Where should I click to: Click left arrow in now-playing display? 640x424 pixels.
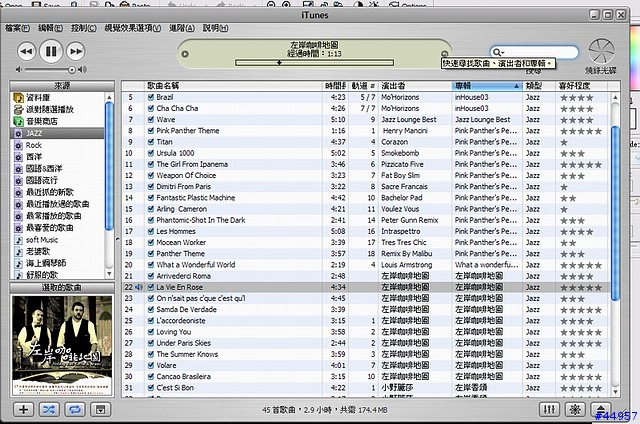(x=185, y=54)
